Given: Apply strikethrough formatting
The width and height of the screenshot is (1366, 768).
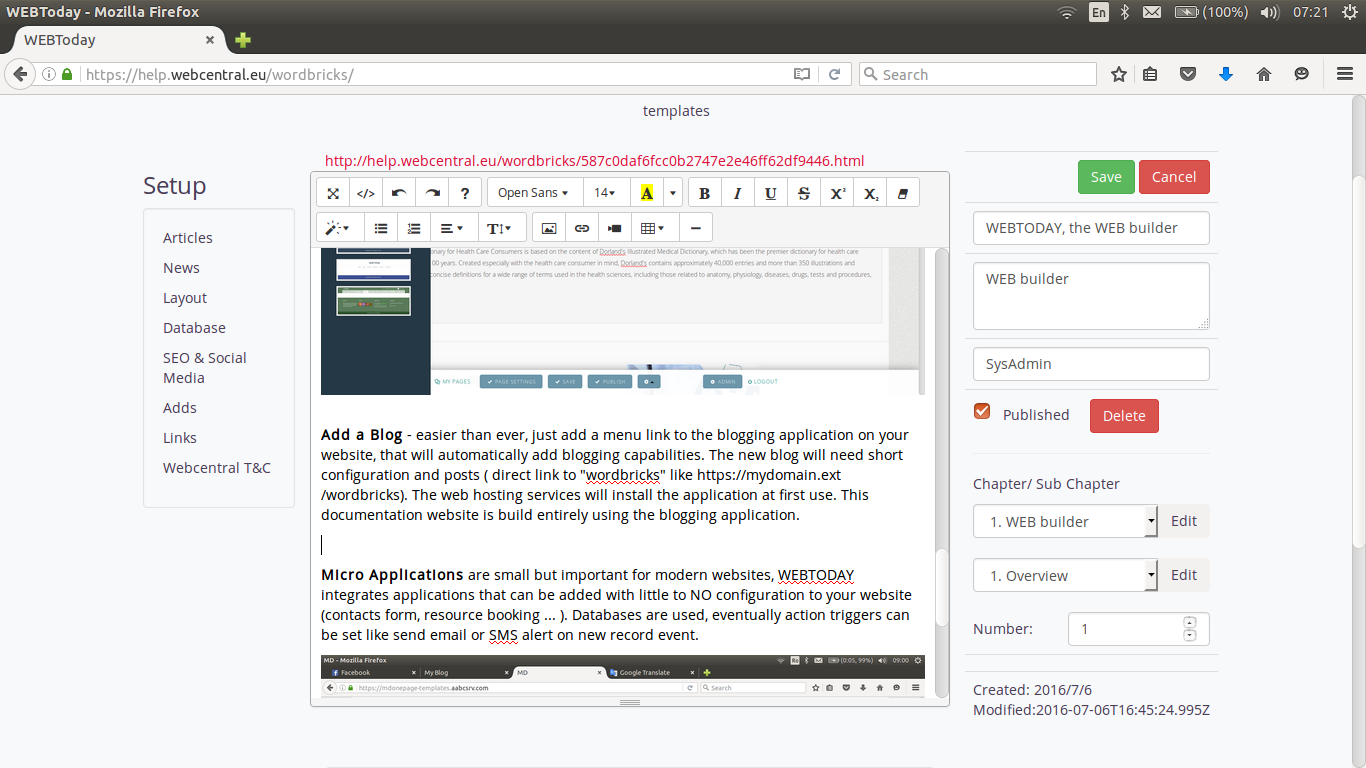Looking at the screenshot, I should coord(804,193).
